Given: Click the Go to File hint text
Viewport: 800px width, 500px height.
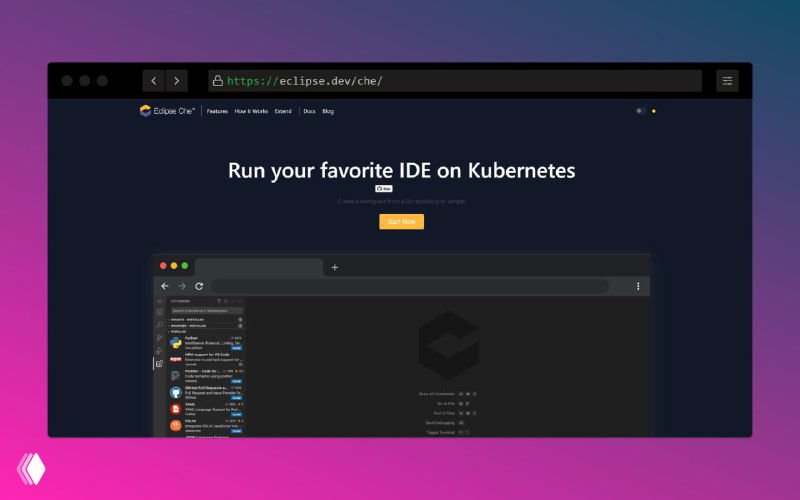Looking at the screenshot, I should click(x=446, y=404).
